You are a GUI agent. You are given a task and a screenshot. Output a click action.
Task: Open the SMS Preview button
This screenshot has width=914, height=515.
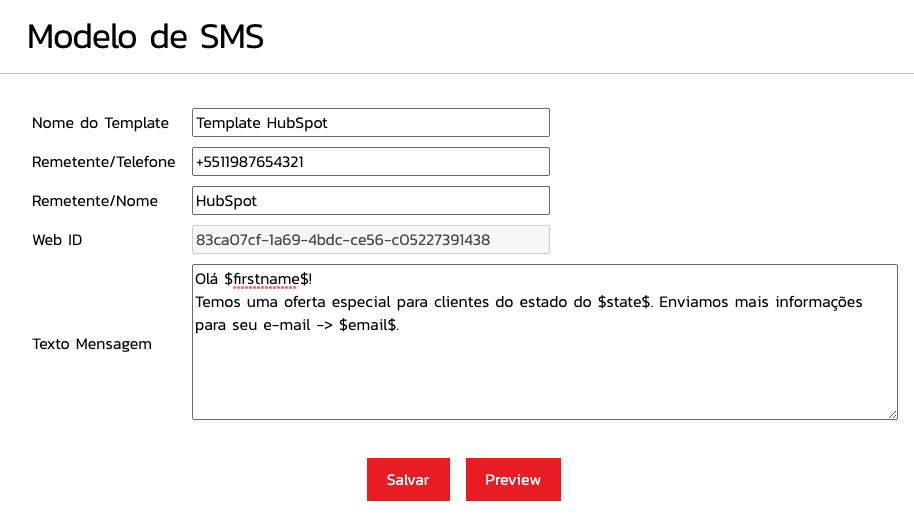point(513,479)
